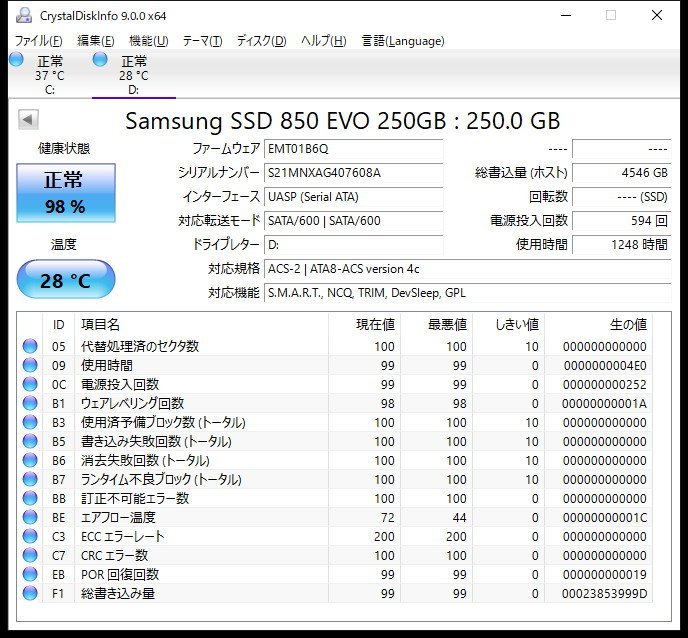688x638 pixels.
Task: Switch to the C: drive tab at 37 °C
Action: click(x=50, y=75)
